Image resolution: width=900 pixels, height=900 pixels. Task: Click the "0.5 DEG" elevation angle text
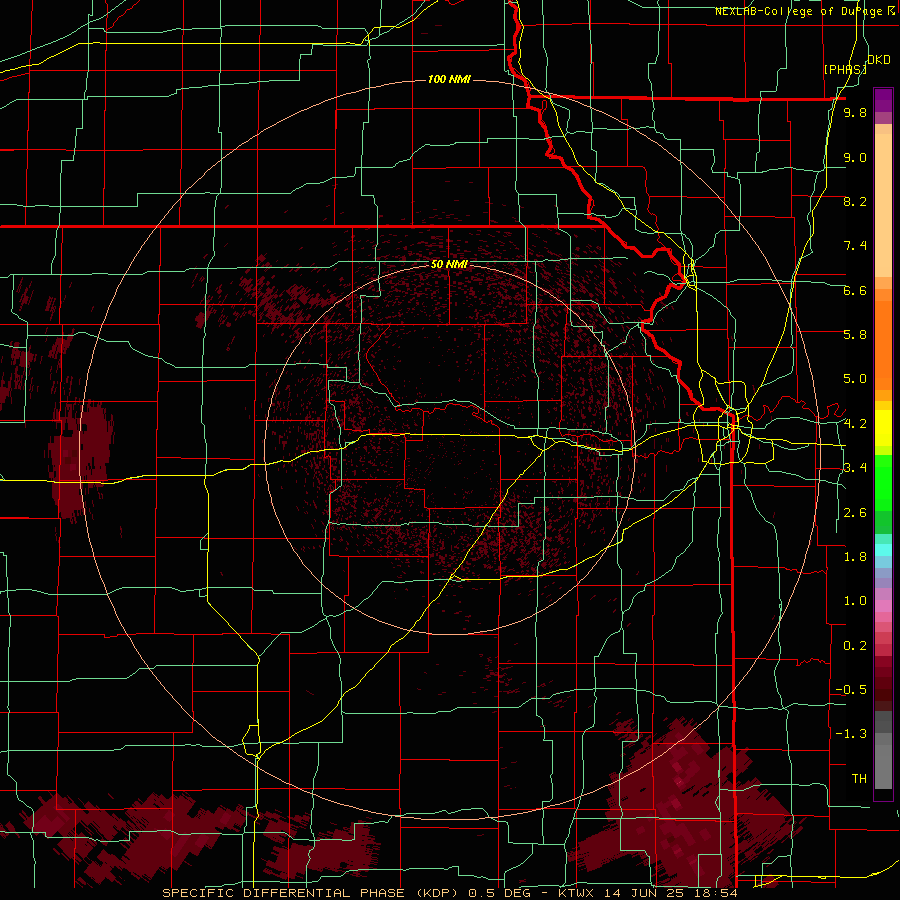(499, 893)
